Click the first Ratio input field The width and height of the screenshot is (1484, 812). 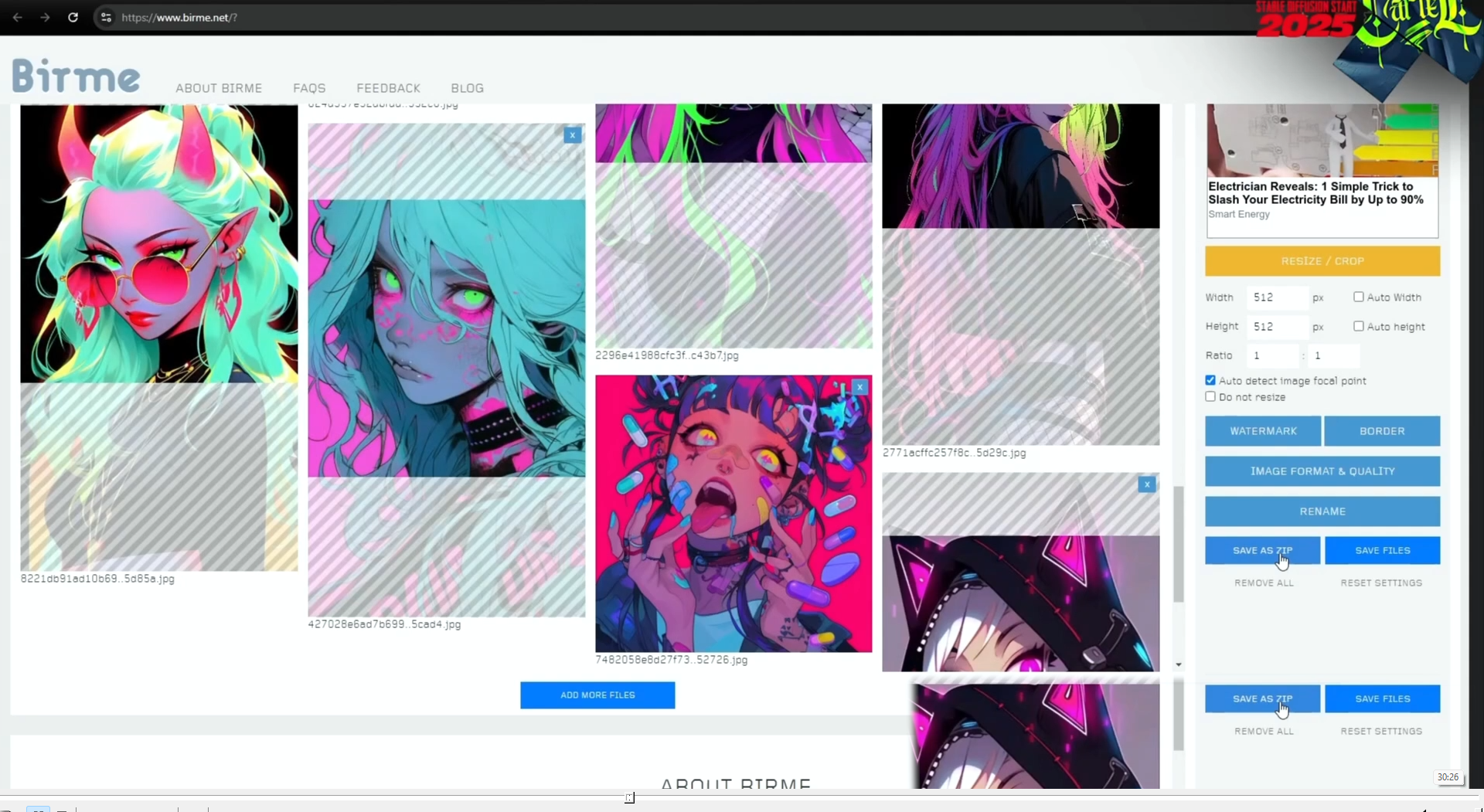tap(1273, 355)
